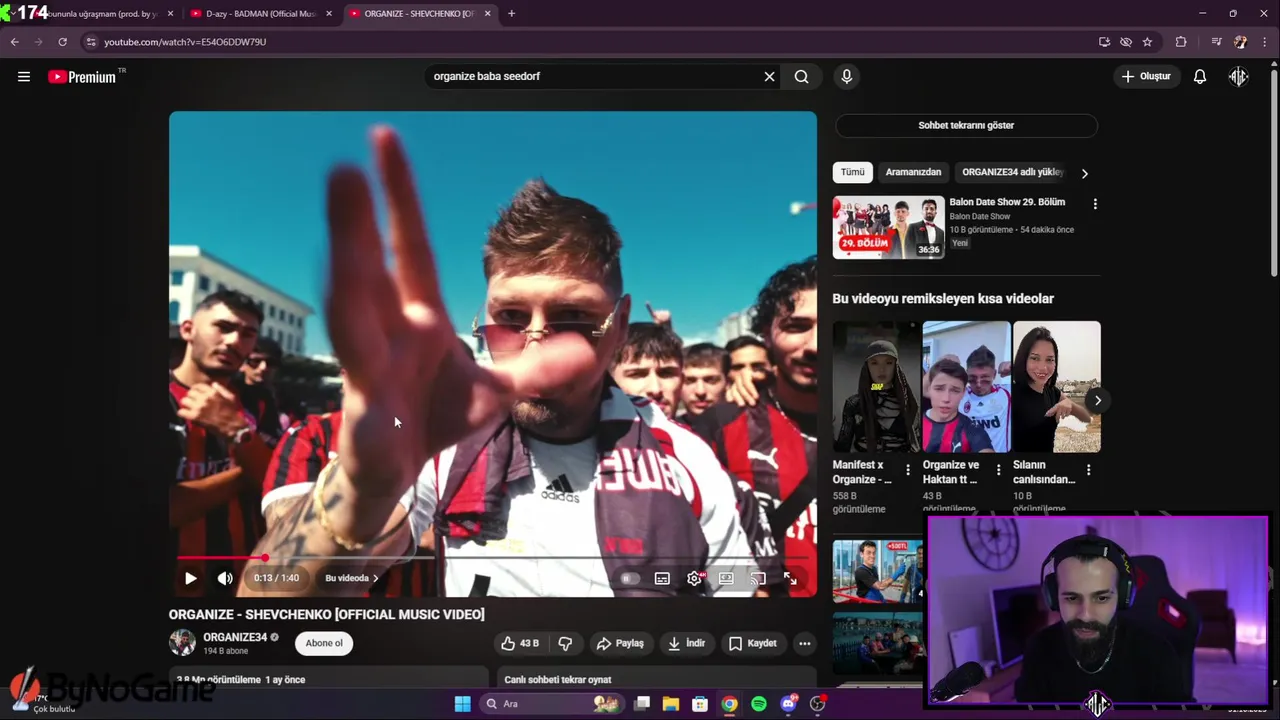The image size is (1280, 720).
Task: Subscribe with the Abone ol button
Action: point(324,643)
